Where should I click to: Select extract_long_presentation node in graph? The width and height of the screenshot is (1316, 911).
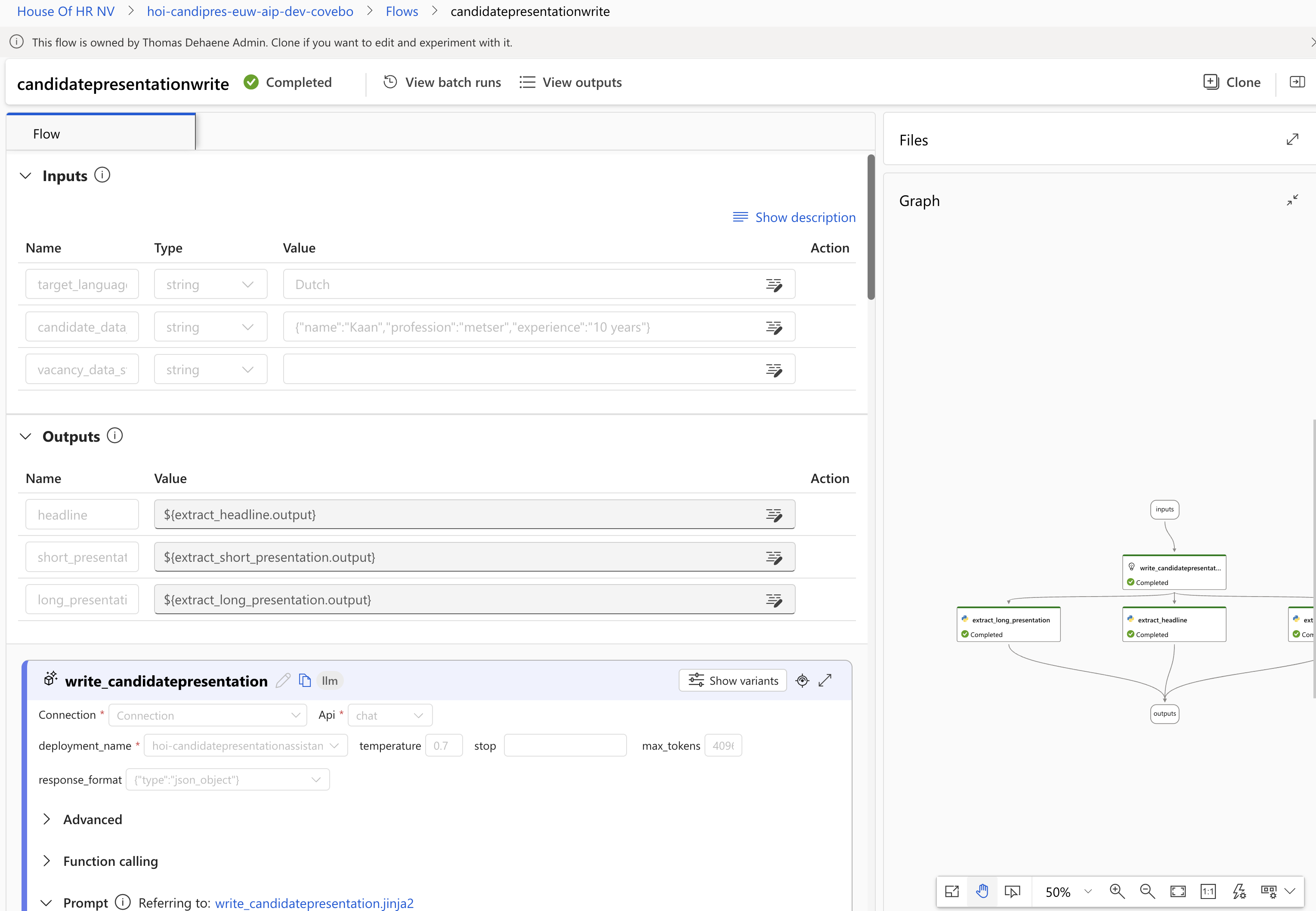1009,625
